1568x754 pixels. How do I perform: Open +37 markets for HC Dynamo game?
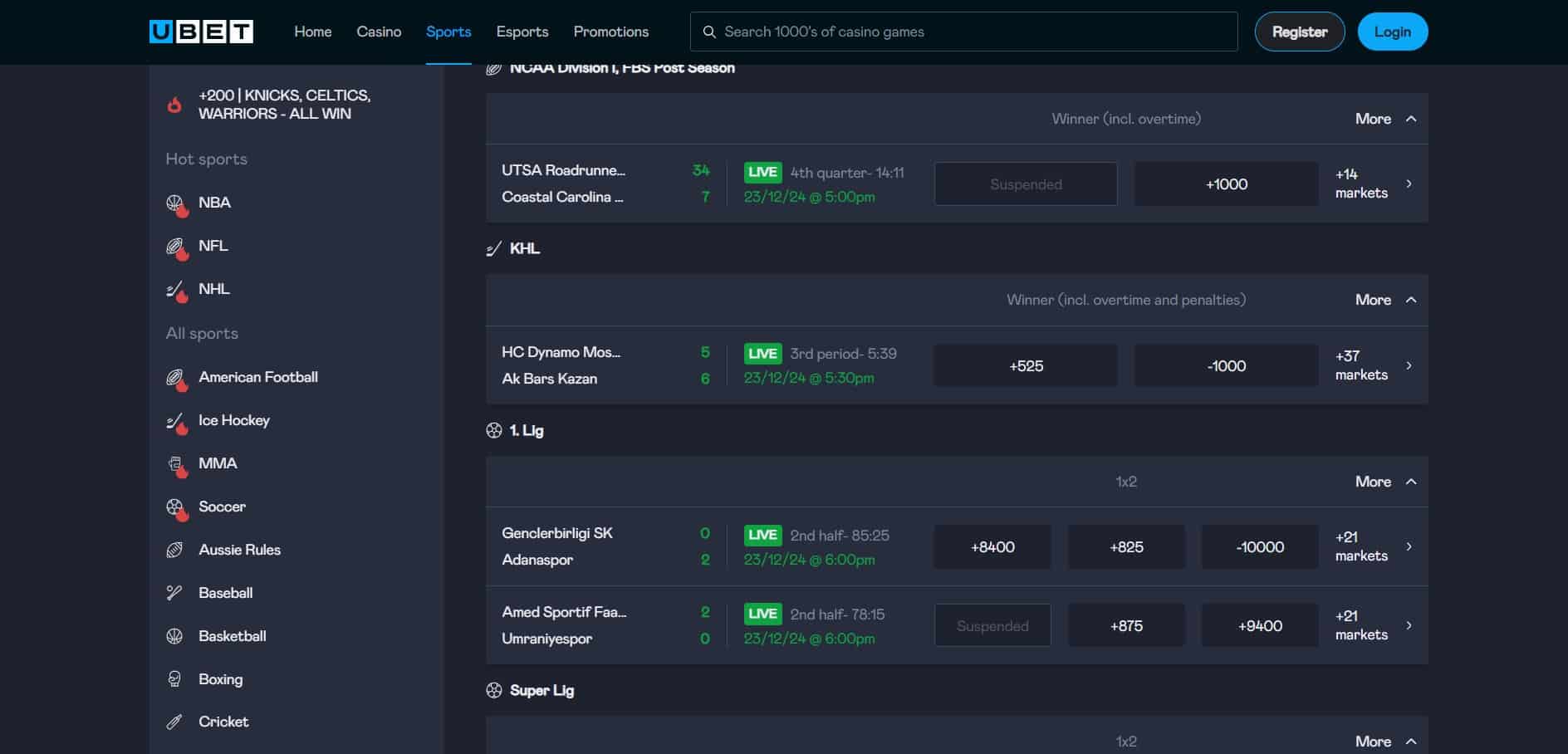click(x=1374, y=365)
